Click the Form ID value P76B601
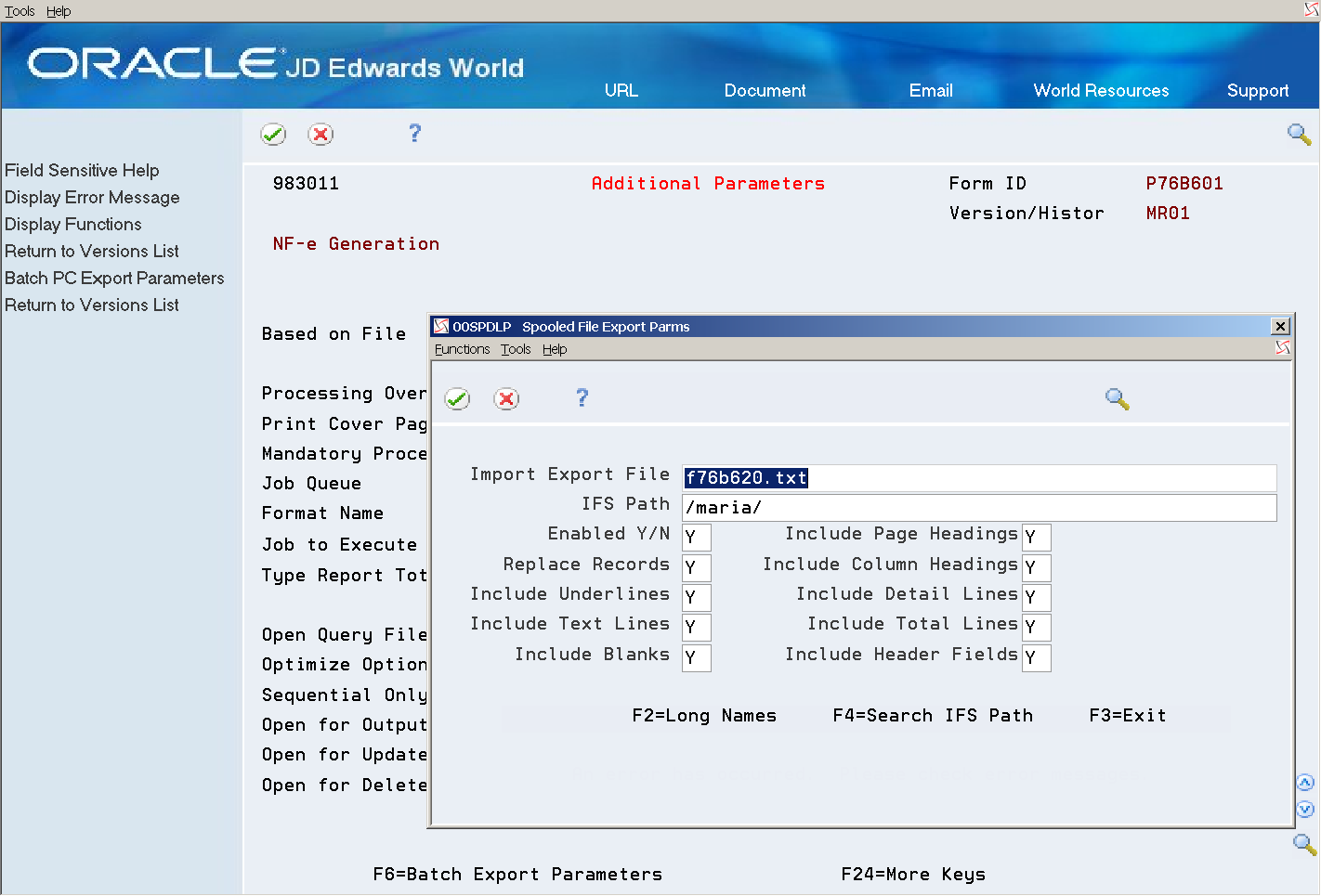The height and width of the screenshot is (896, 1321). 1184,183
